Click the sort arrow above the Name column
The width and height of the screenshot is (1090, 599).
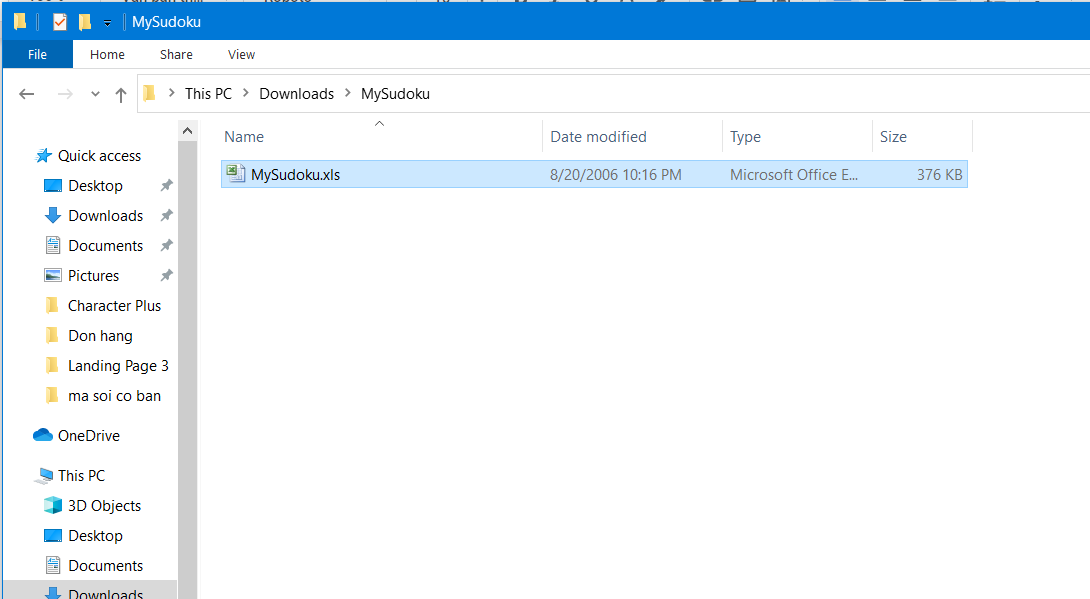pyautogui.click(x=379, y=122)
